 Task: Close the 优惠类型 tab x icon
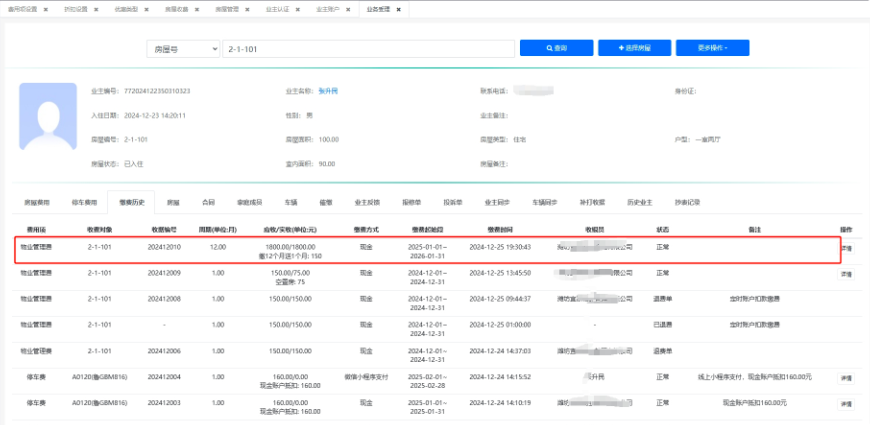148,8
